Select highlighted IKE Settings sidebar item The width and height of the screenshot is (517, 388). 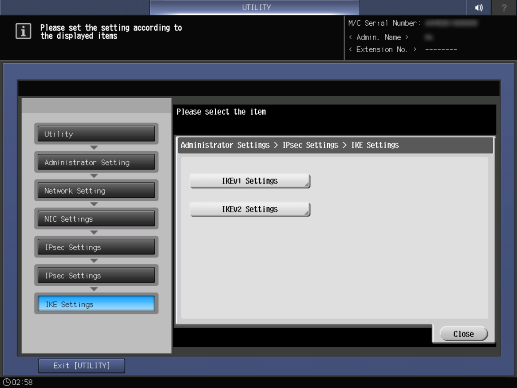tap(96, 304)
